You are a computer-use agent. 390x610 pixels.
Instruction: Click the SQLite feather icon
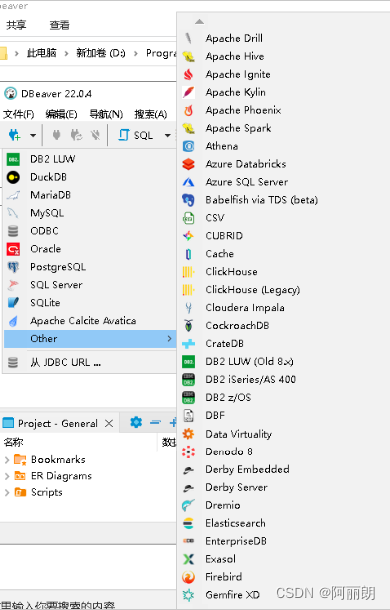point(13,303)
